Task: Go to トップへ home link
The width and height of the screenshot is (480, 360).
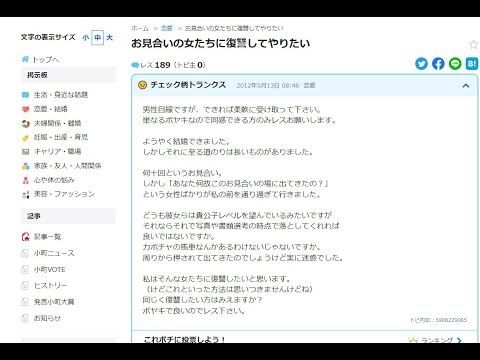Action: 46,60
